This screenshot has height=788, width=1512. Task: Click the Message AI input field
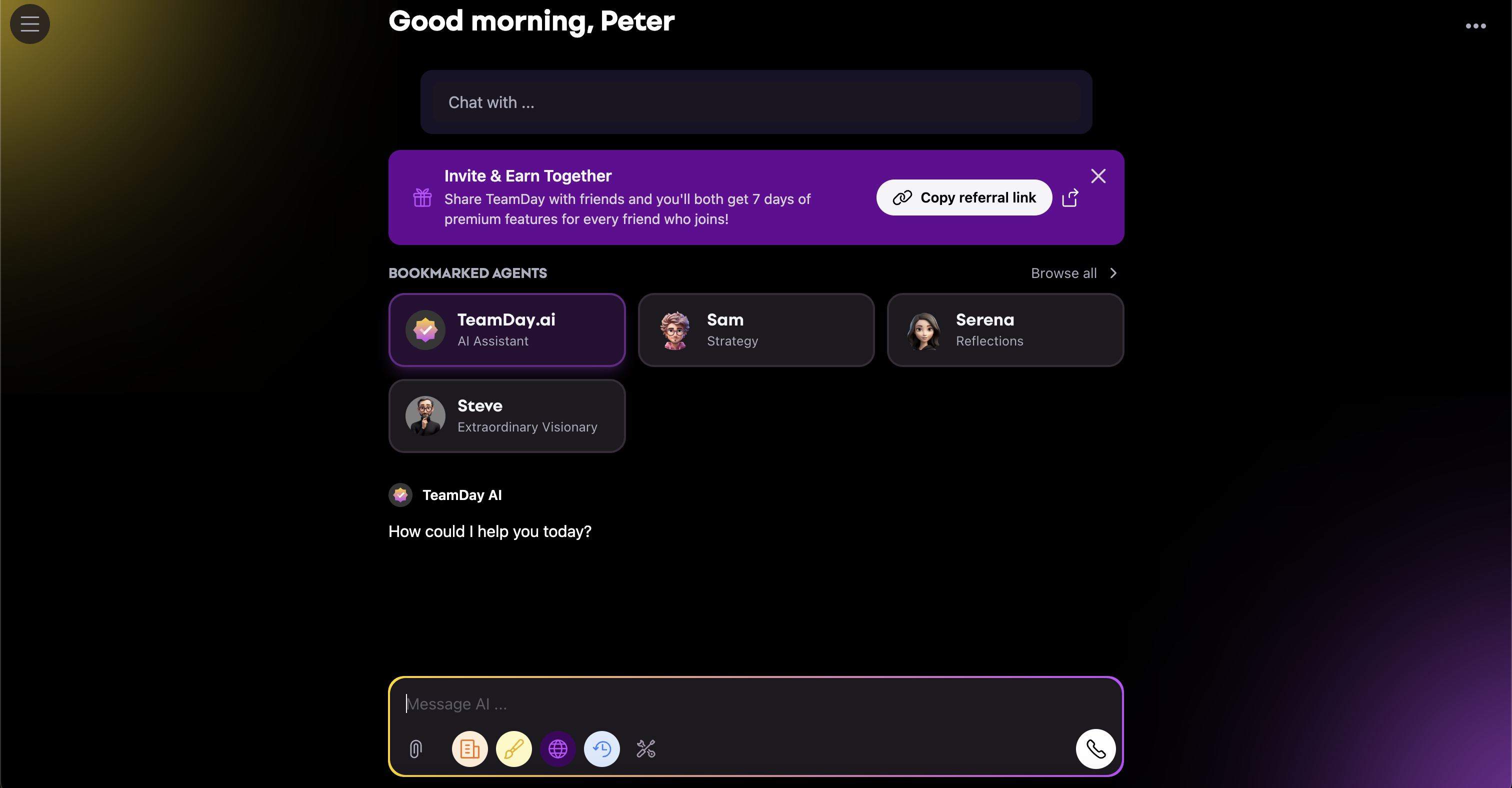[756, 701]
